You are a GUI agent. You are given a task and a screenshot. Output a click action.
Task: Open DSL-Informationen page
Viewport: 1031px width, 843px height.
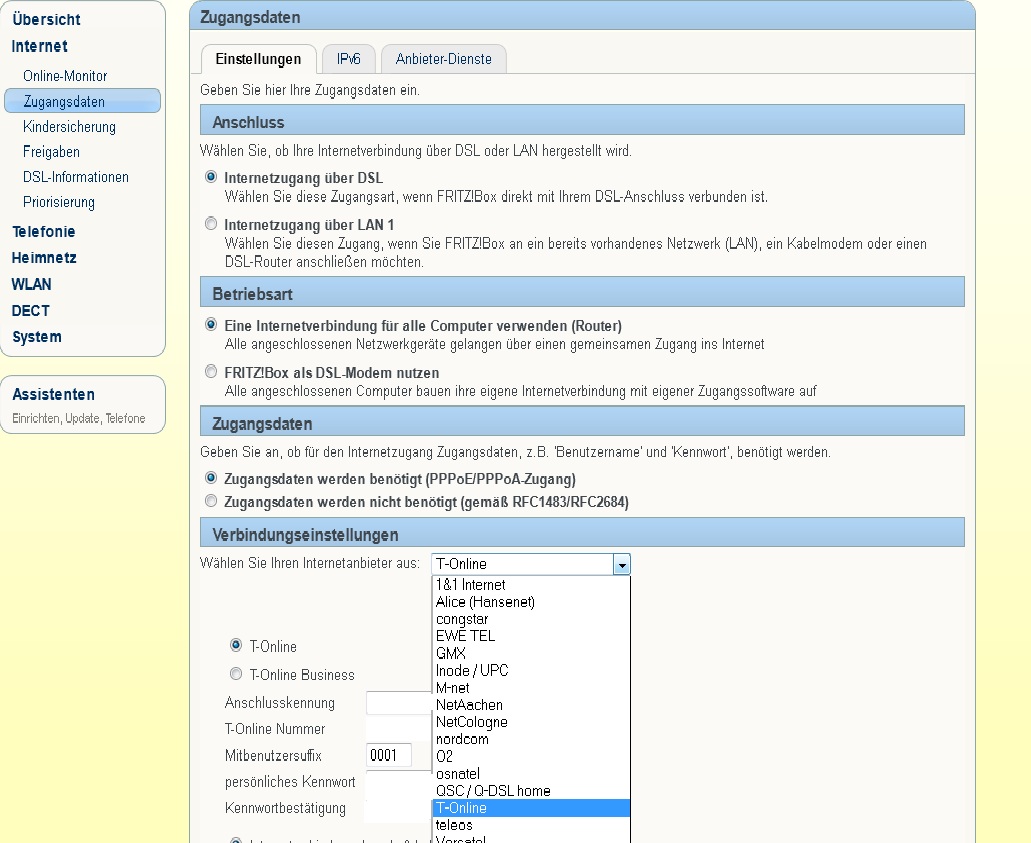(x=76, y=177)
